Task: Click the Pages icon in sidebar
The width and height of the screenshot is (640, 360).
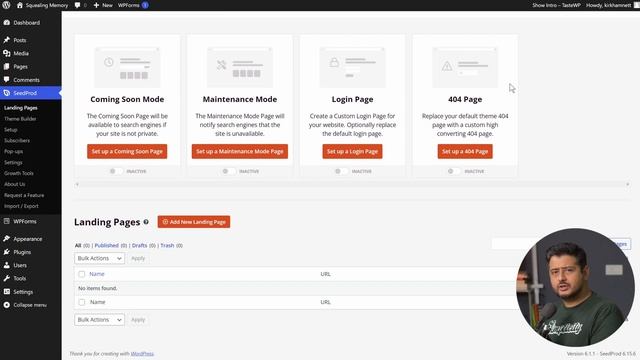Action: tap(7, 67)
